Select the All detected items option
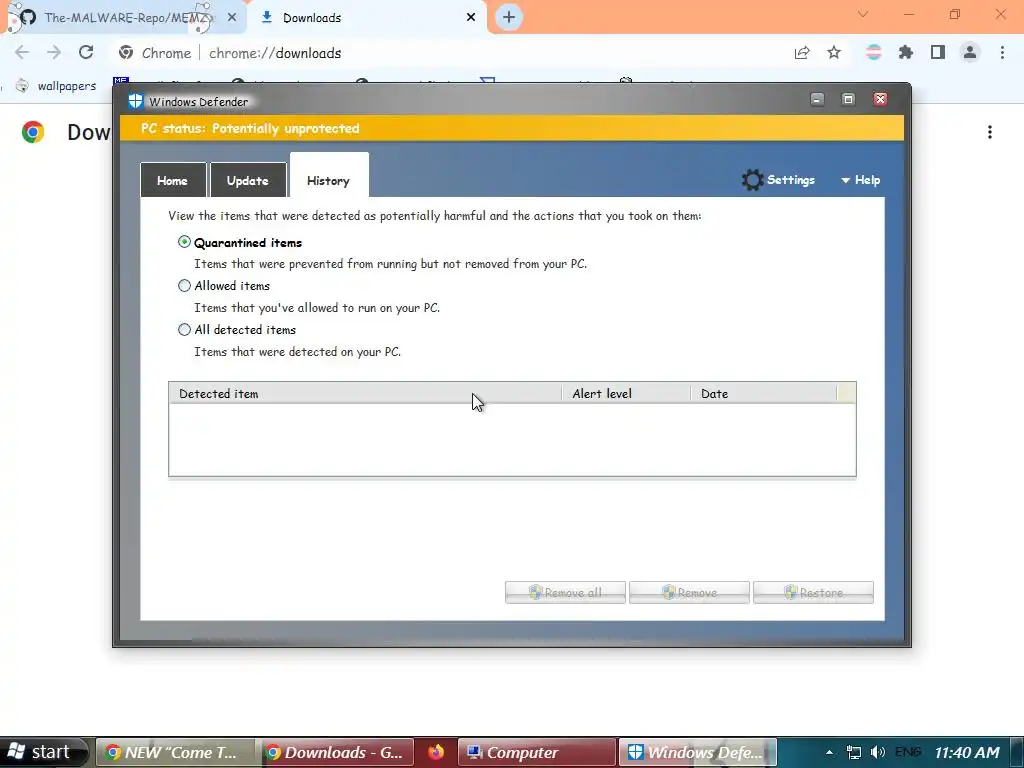This screenshot has width=1024, height=768. pyautogui.click(x=184, y=330)
